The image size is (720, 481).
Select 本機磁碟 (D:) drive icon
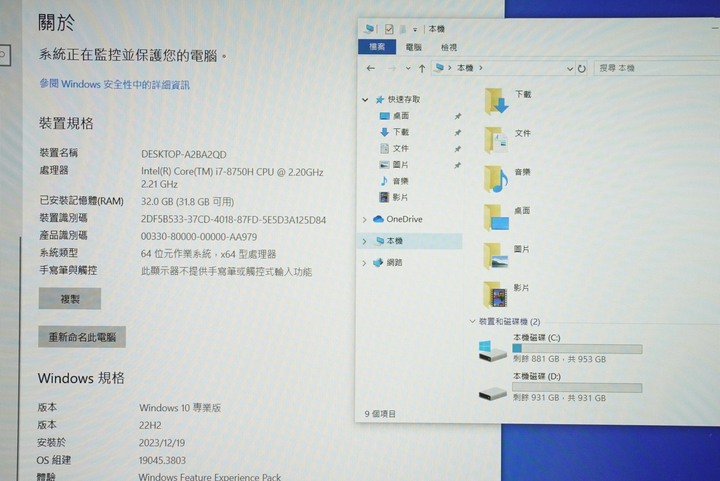[492, 393]
